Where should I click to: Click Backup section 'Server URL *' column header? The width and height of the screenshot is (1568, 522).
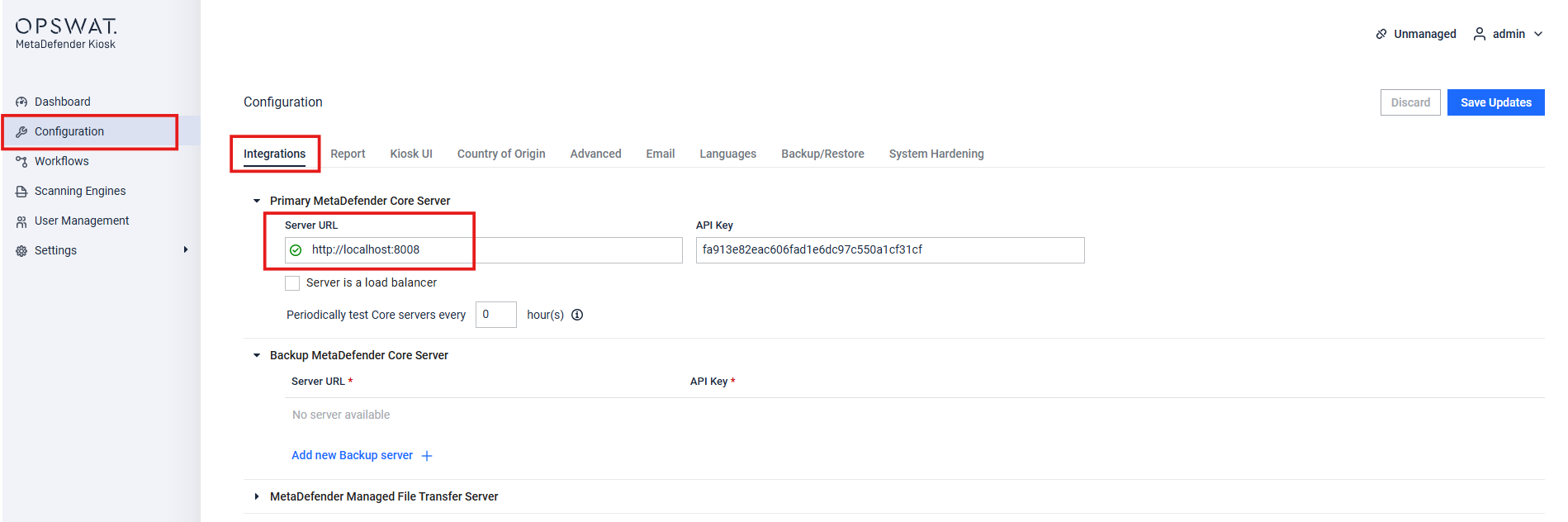(322, 382)
